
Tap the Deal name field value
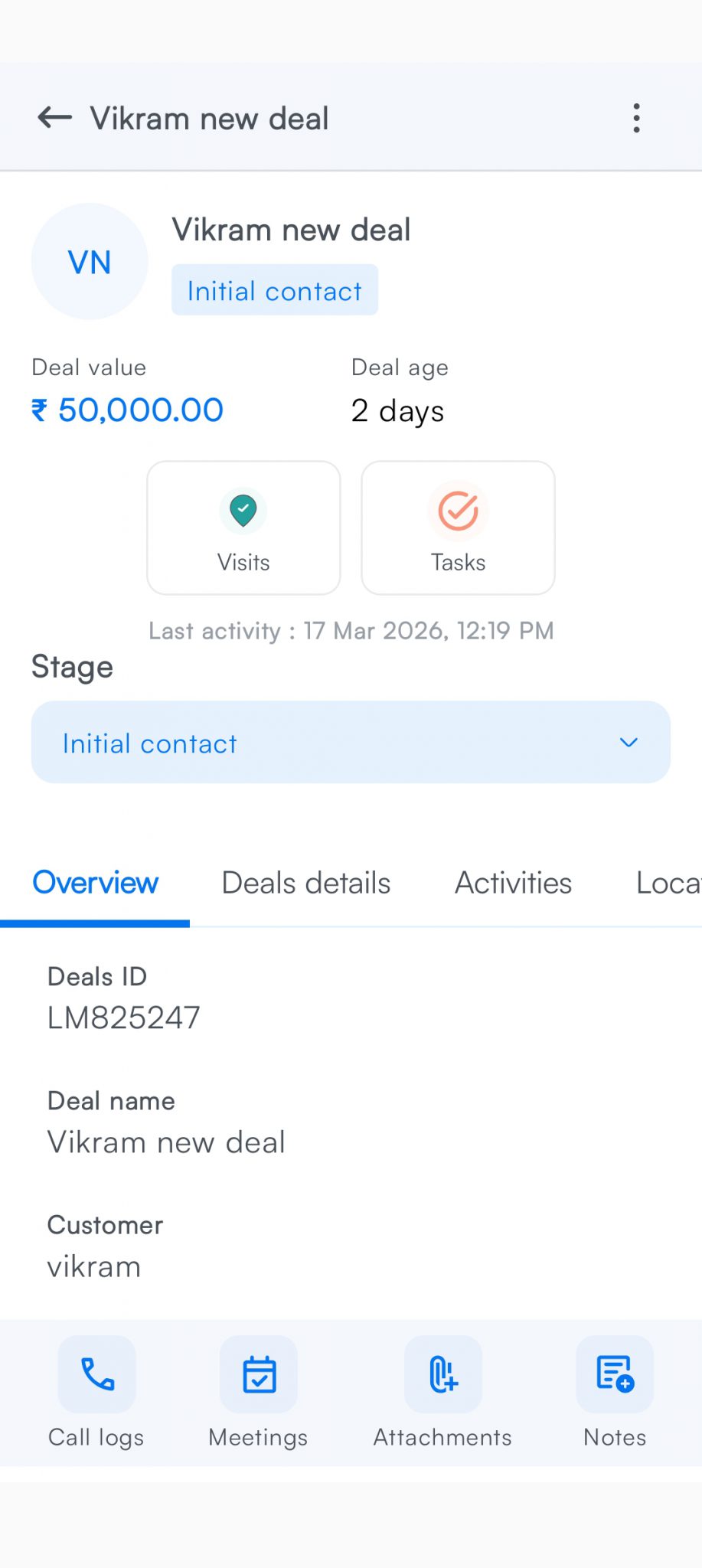click(166, 1142)
